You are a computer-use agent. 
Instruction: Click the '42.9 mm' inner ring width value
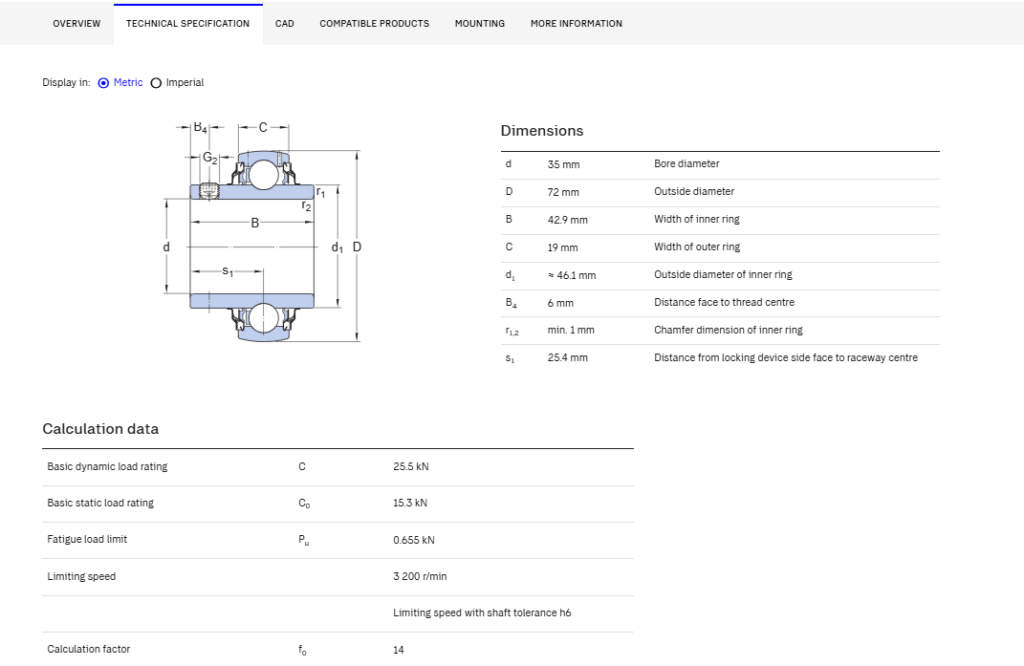(x=568, y=220)
